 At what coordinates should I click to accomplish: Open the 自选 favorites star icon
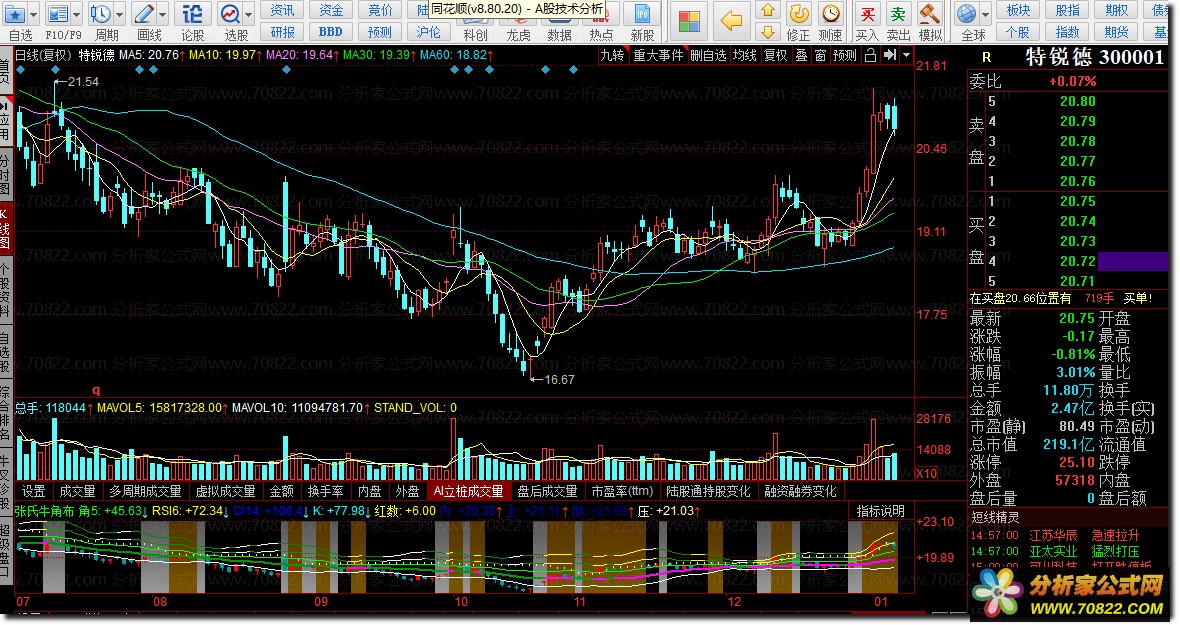point(15,14)
